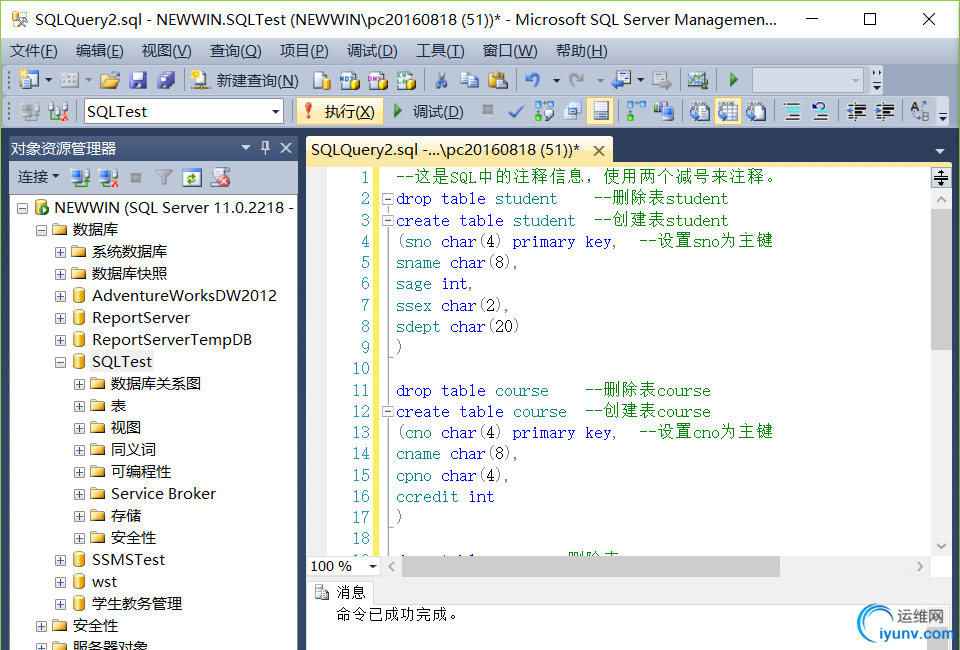960x650 pixels.
Task: Open the Connect dropdown (连接) in Object Explorer
Action: pyautogui.click(x=38, y=177)
